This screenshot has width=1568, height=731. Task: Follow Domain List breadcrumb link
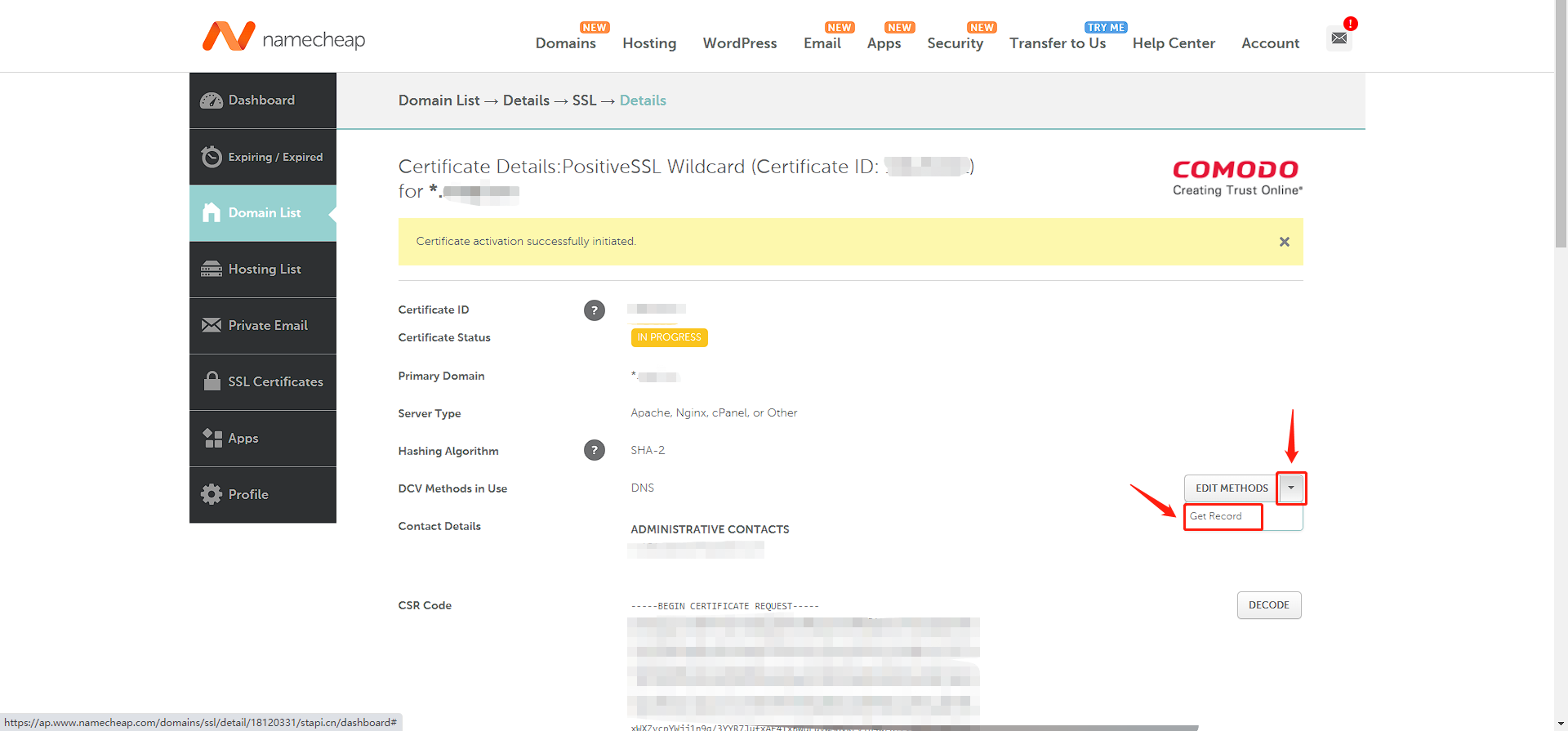(x=439, y=100)
